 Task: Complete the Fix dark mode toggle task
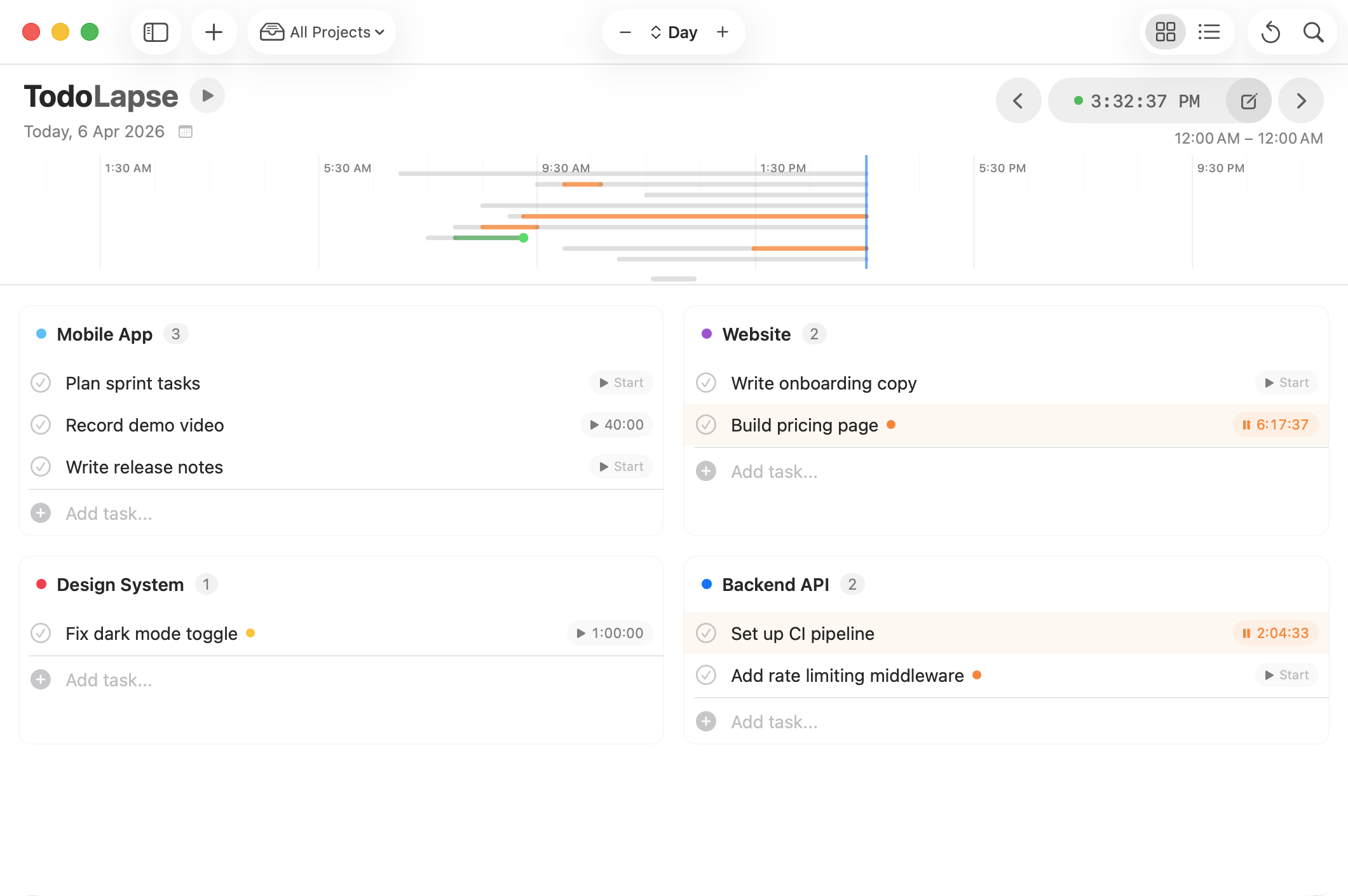tap(41, 634)
